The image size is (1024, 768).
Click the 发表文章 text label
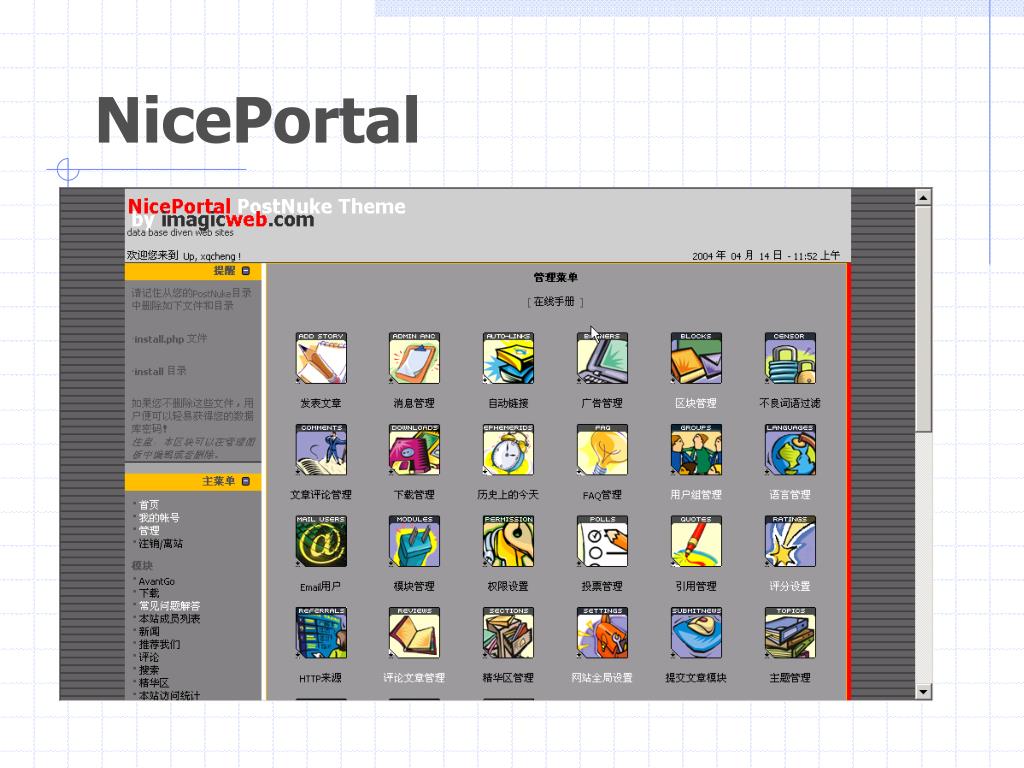321,404
